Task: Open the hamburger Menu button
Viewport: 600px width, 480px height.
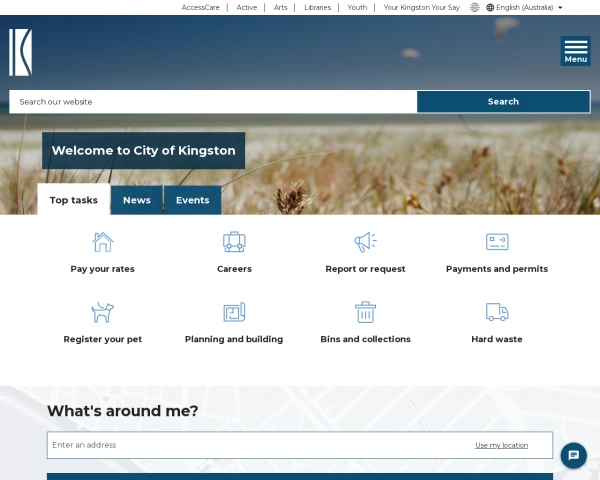Action: coord(575,51)
